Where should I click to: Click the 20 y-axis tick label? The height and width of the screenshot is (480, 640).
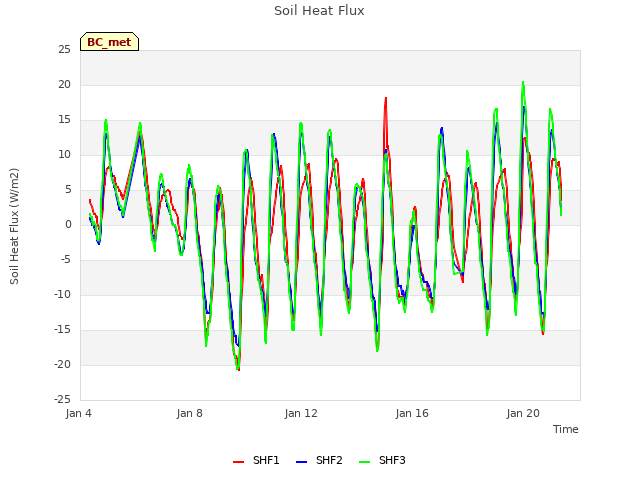(x=64, y=84)
